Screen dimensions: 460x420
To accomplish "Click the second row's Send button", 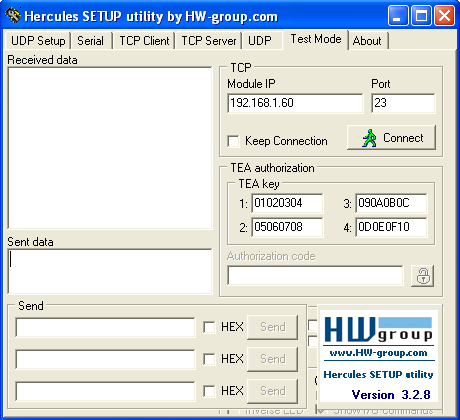I will click(x=272, y=359).
